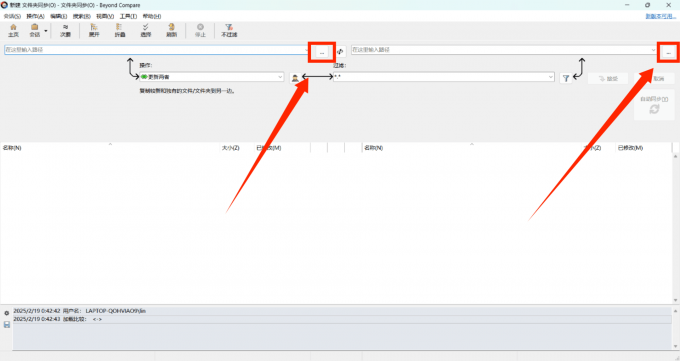Click the gear icon beside the log panel
This screenshot has width=680, height=361.
pyautogui.click(x=7, y=313)
